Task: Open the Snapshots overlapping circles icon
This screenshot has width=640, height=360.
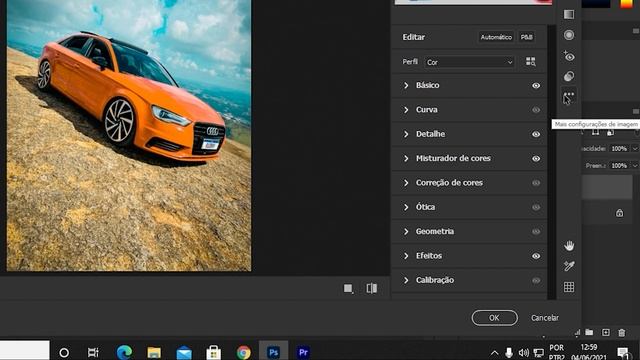Action: 569,76
